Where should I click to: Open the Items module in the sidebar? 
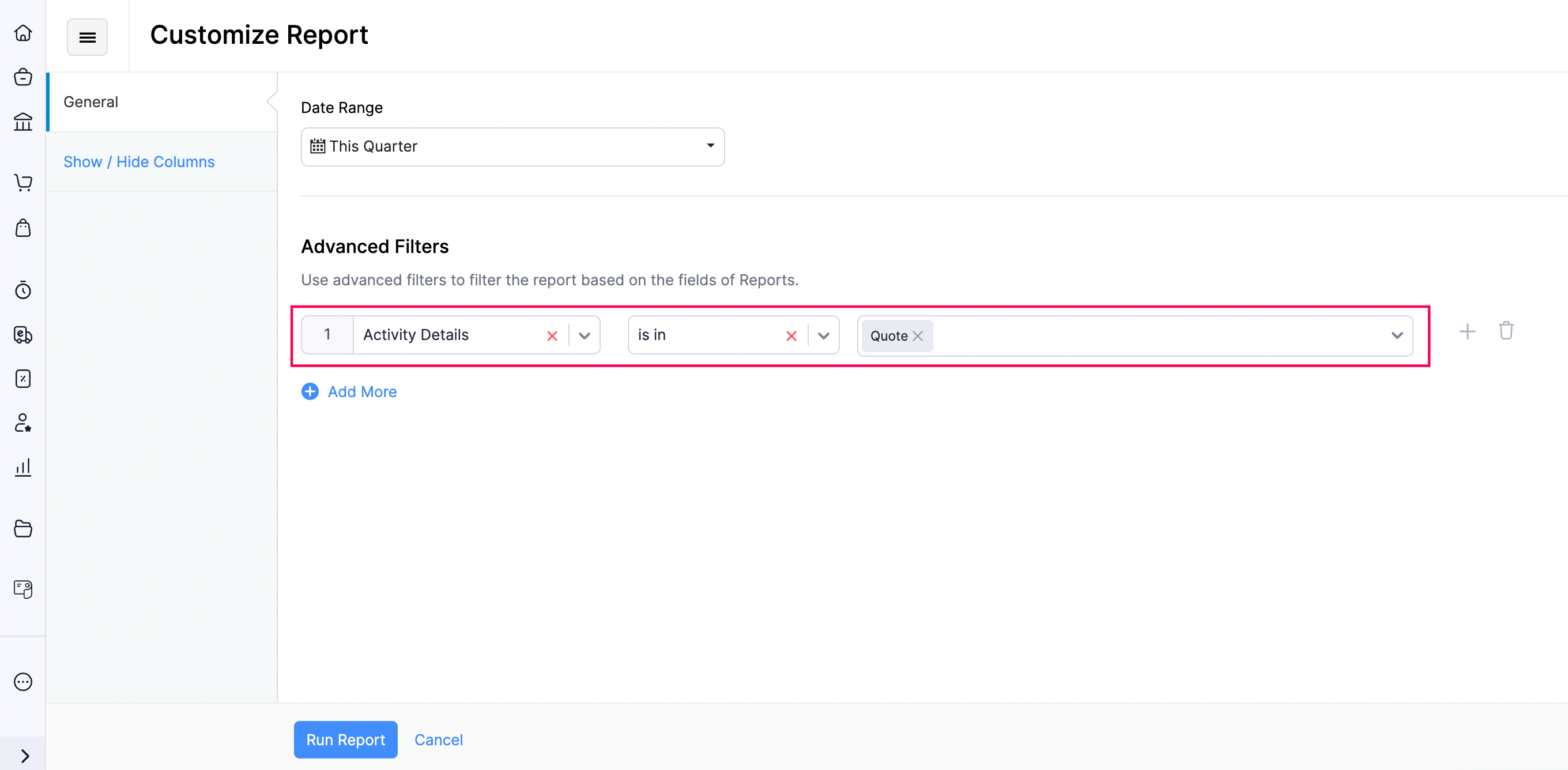pos(23,77)
